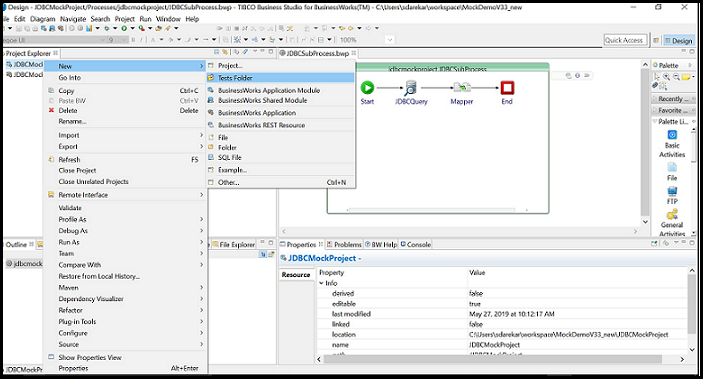Expand the Recently used palette drawer
The height and width of the screenshot is (379, 703).
(673, 99)
